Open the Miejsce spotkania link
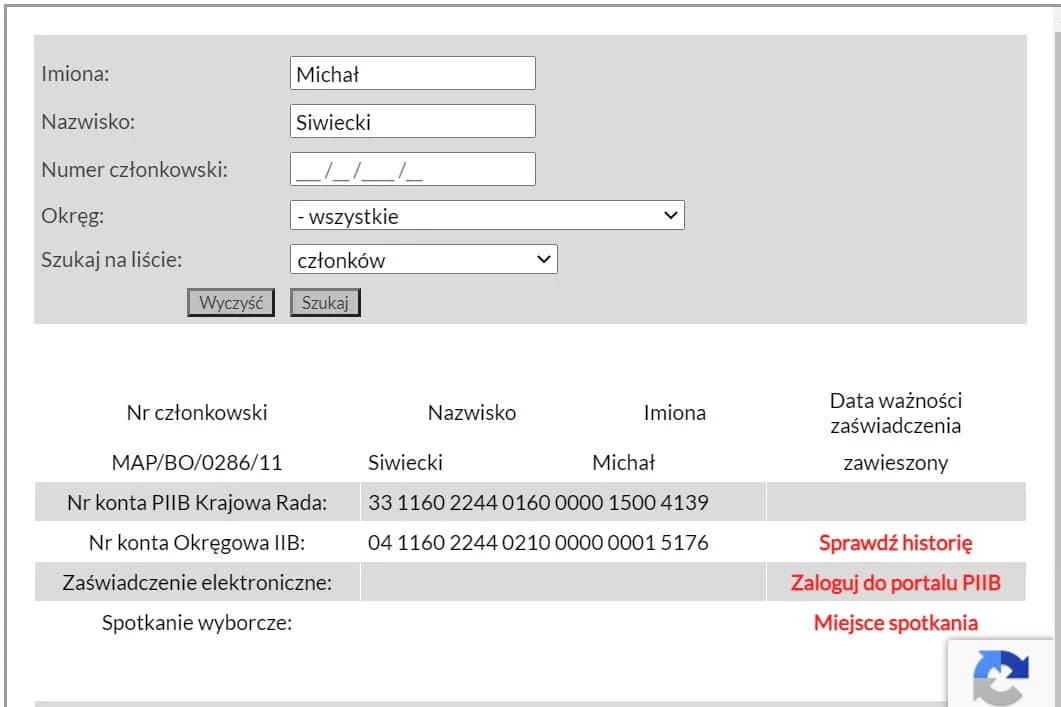Image resolution: width=1061 pixels, height=707 pixels. [895, 623]
